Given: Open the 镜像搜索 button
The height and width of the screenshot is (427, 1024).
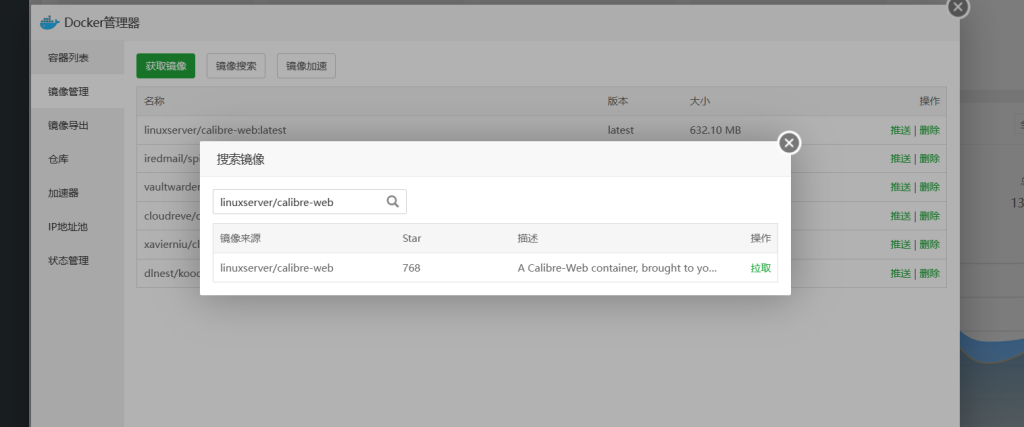Looking at the screenshot, I should point(236,66).
